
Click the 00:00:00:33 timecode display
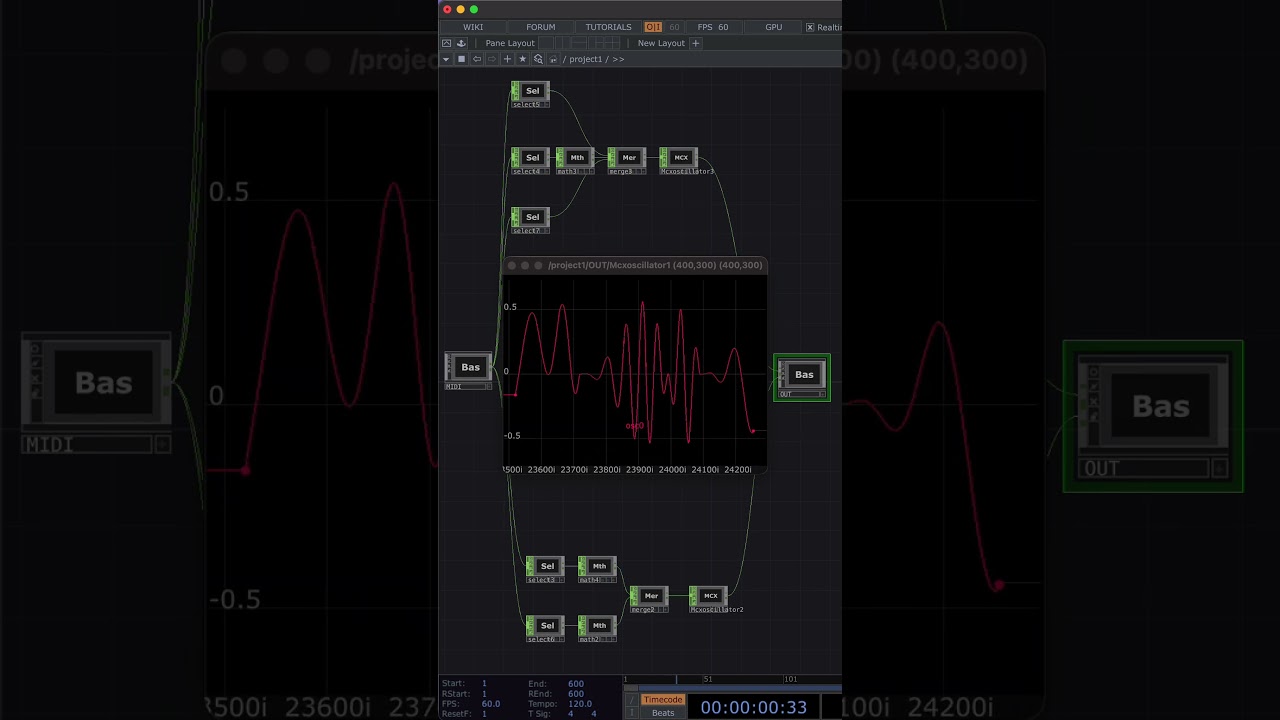pos(754,707)
